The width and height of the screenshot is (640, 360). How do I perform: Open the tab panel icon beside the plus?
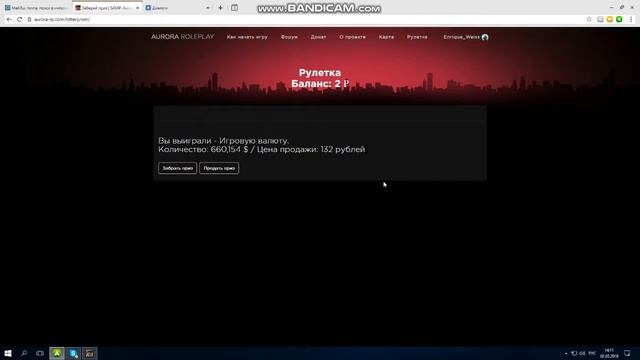(x=234, y=8)
